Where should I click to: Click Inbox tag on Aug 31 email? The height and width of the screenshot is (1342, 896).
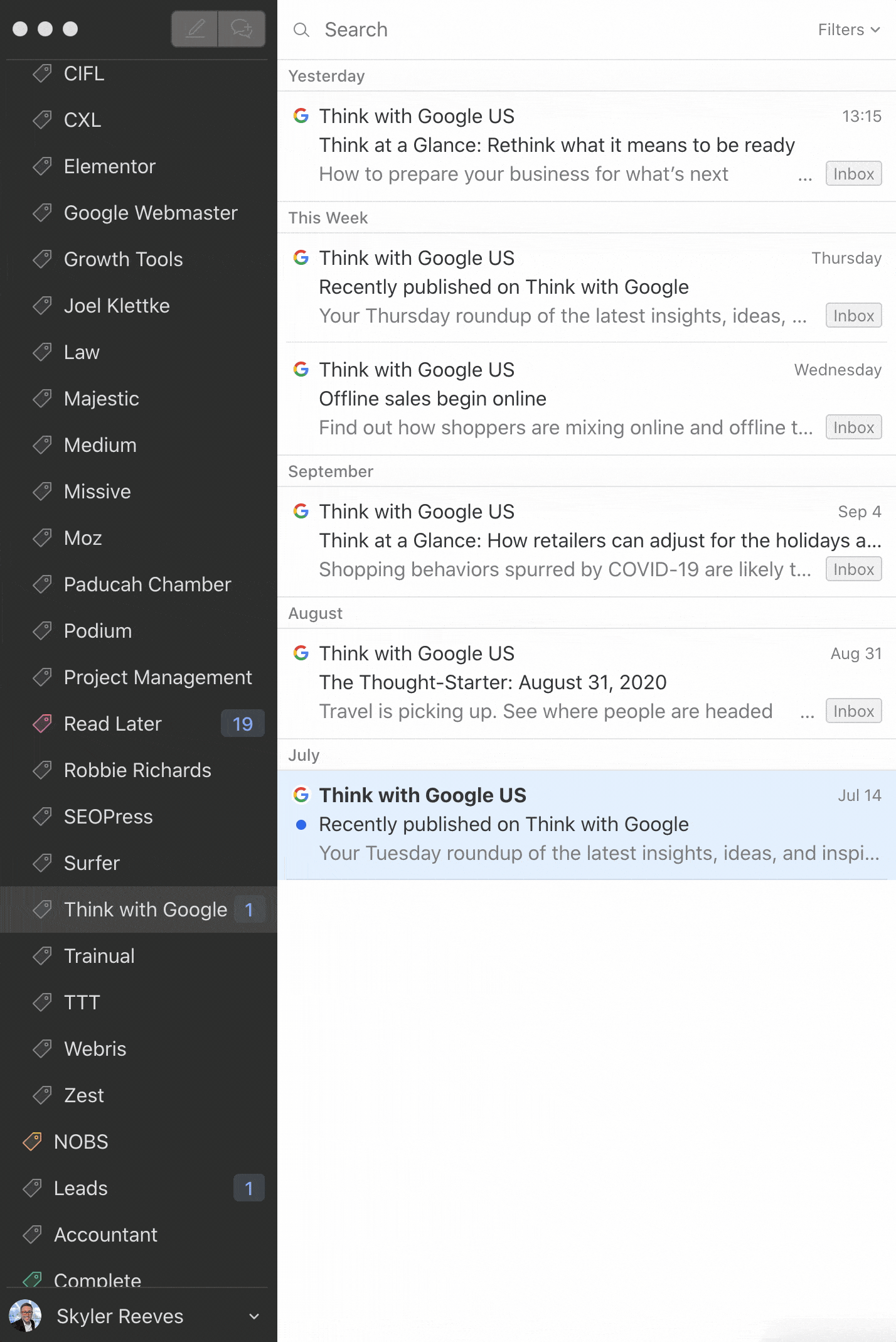(x=853, y=711)
